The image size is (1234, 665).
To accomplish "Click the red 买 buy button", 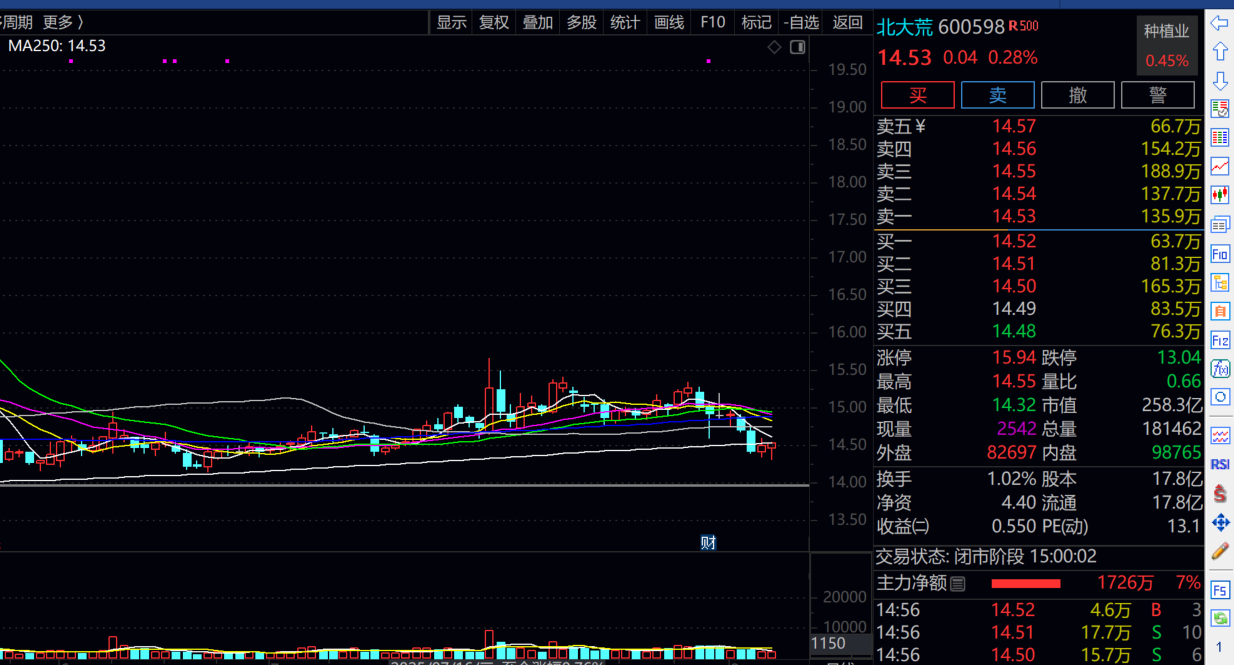I will point(917,95).
